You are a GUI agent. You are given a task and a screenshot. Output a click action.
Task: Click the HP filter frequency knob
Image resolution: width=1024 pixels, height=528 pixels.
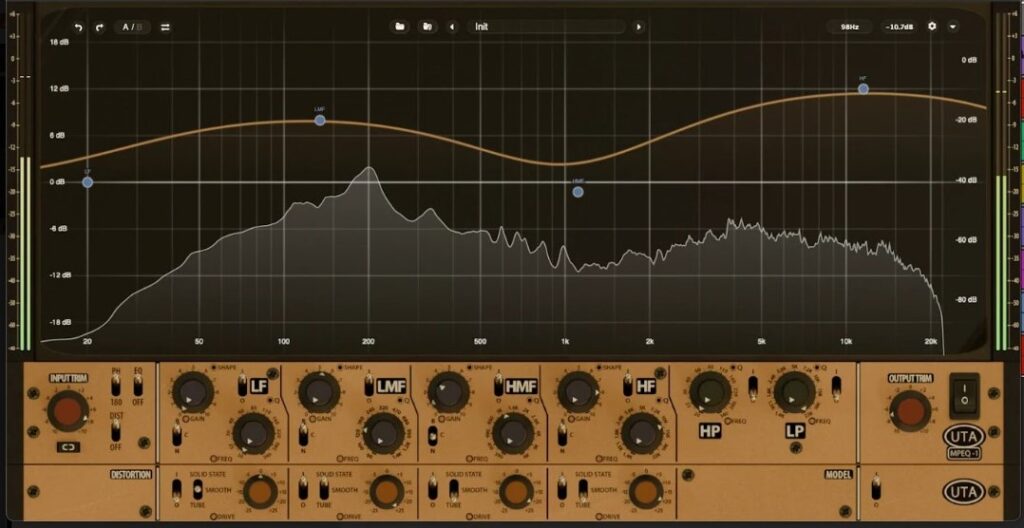coord(710,392)
